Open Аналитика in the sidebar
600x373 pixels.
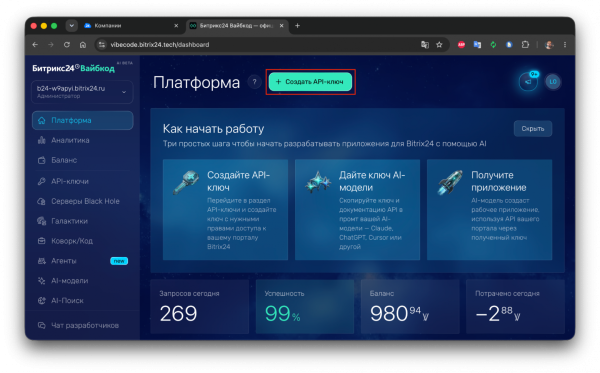(x=83, y=140)
